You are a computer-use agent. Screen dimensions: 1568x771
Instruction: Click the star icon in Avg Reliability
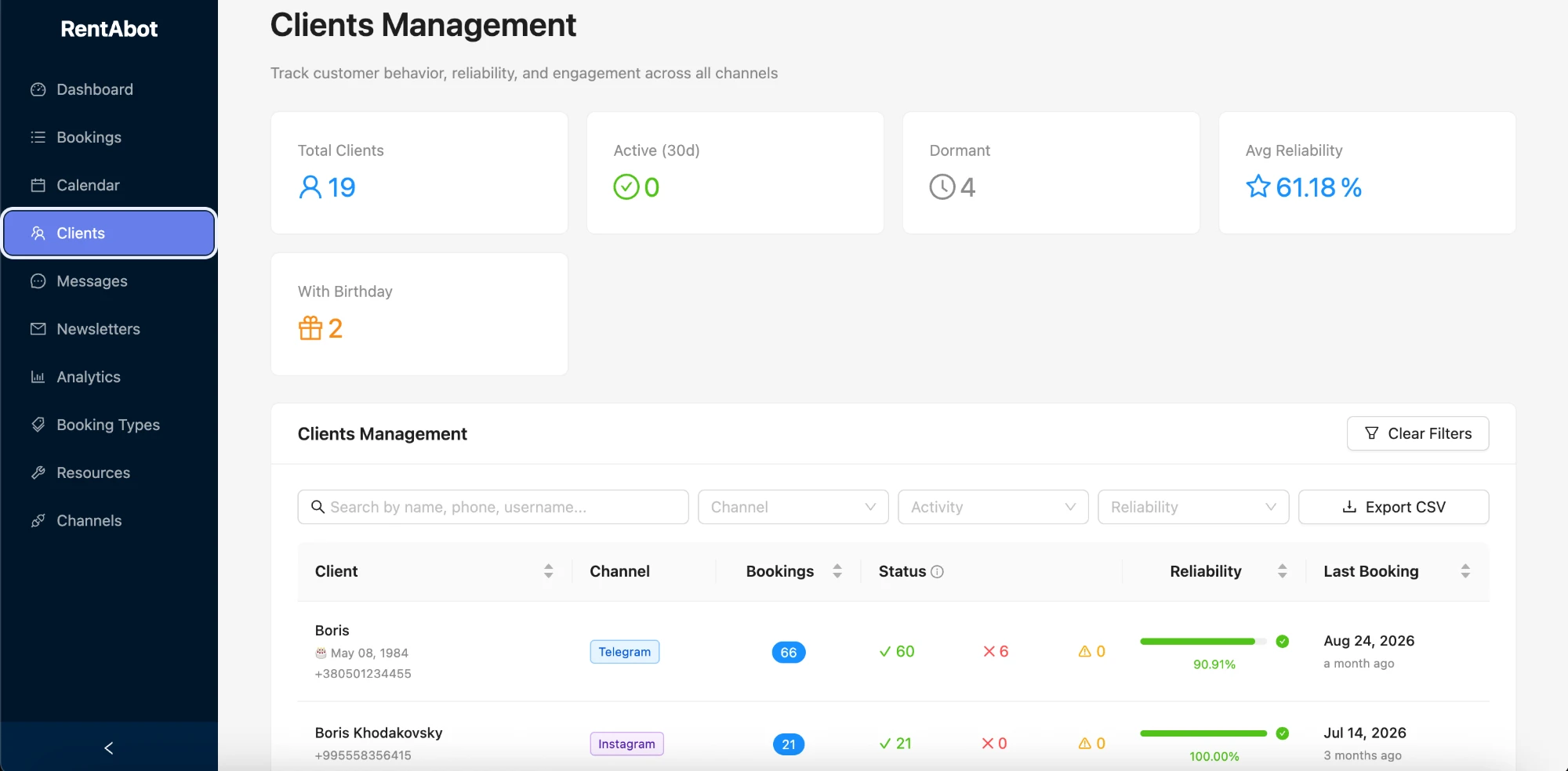1258,186
